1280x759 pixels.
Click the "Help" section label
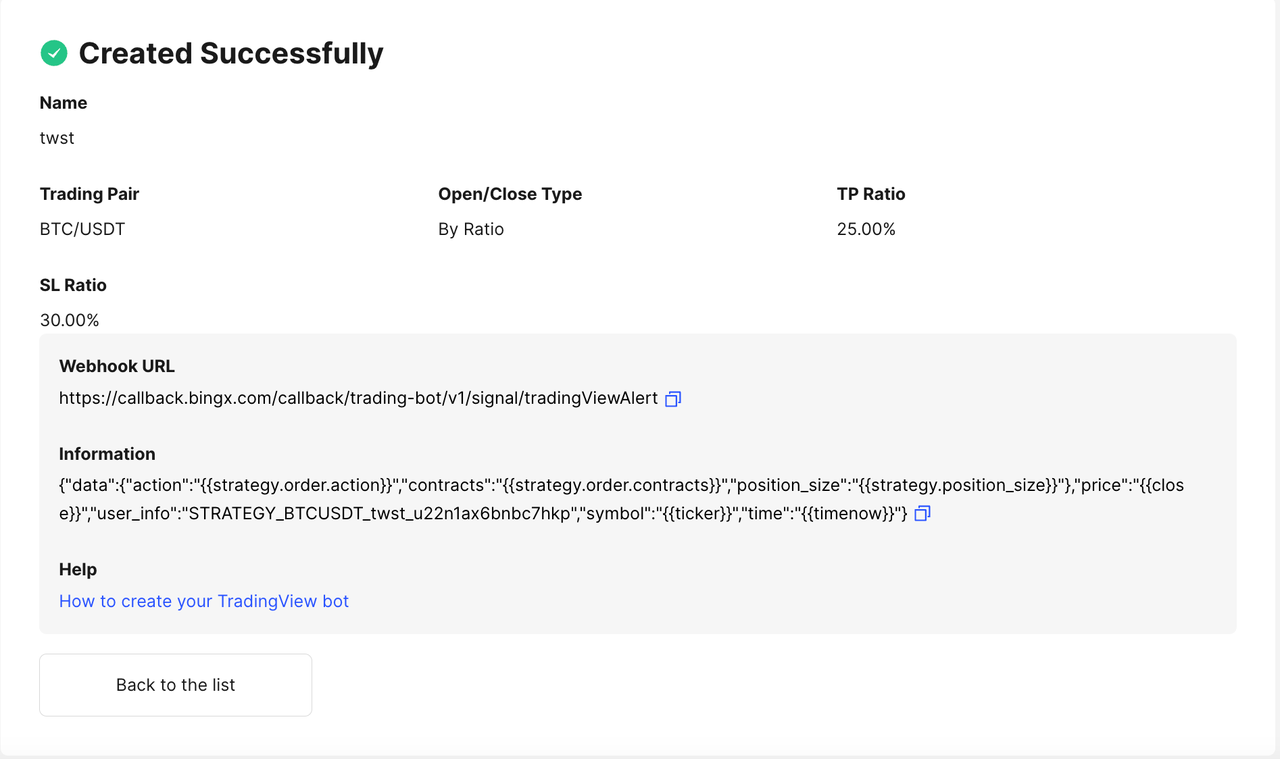[78, 569]
